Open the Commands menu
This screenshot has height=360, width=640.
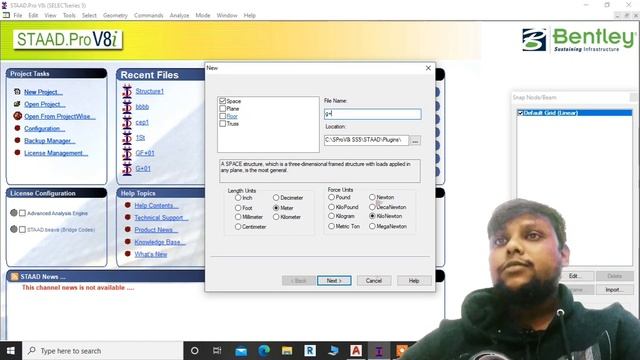pos(149,15)
